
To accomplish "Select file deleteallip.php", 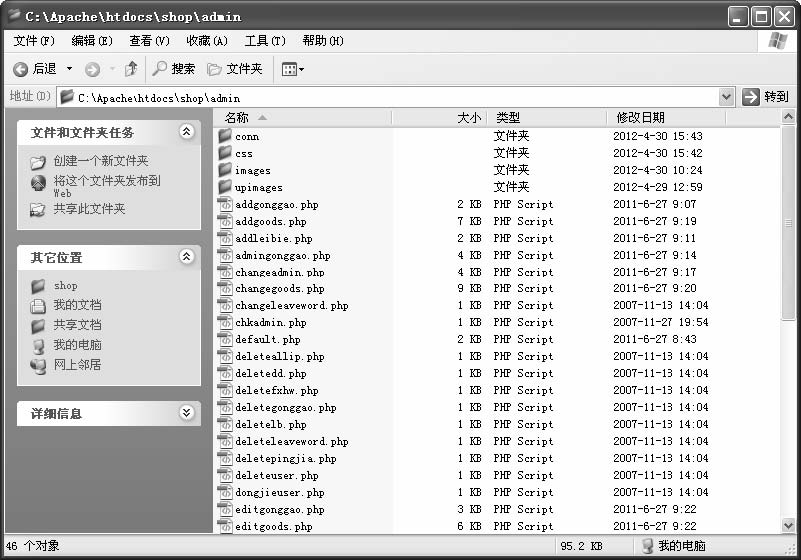I will point(279,357).
